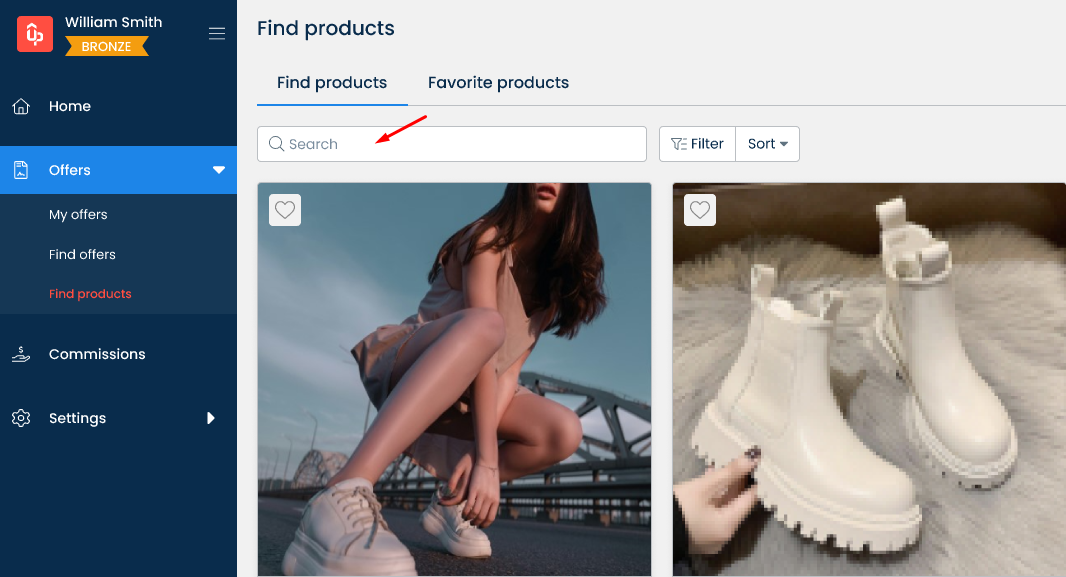This screenshot has width=1066, height=577.
Task: Favorite the white boots product with heart
Action: tap(700, 210)
